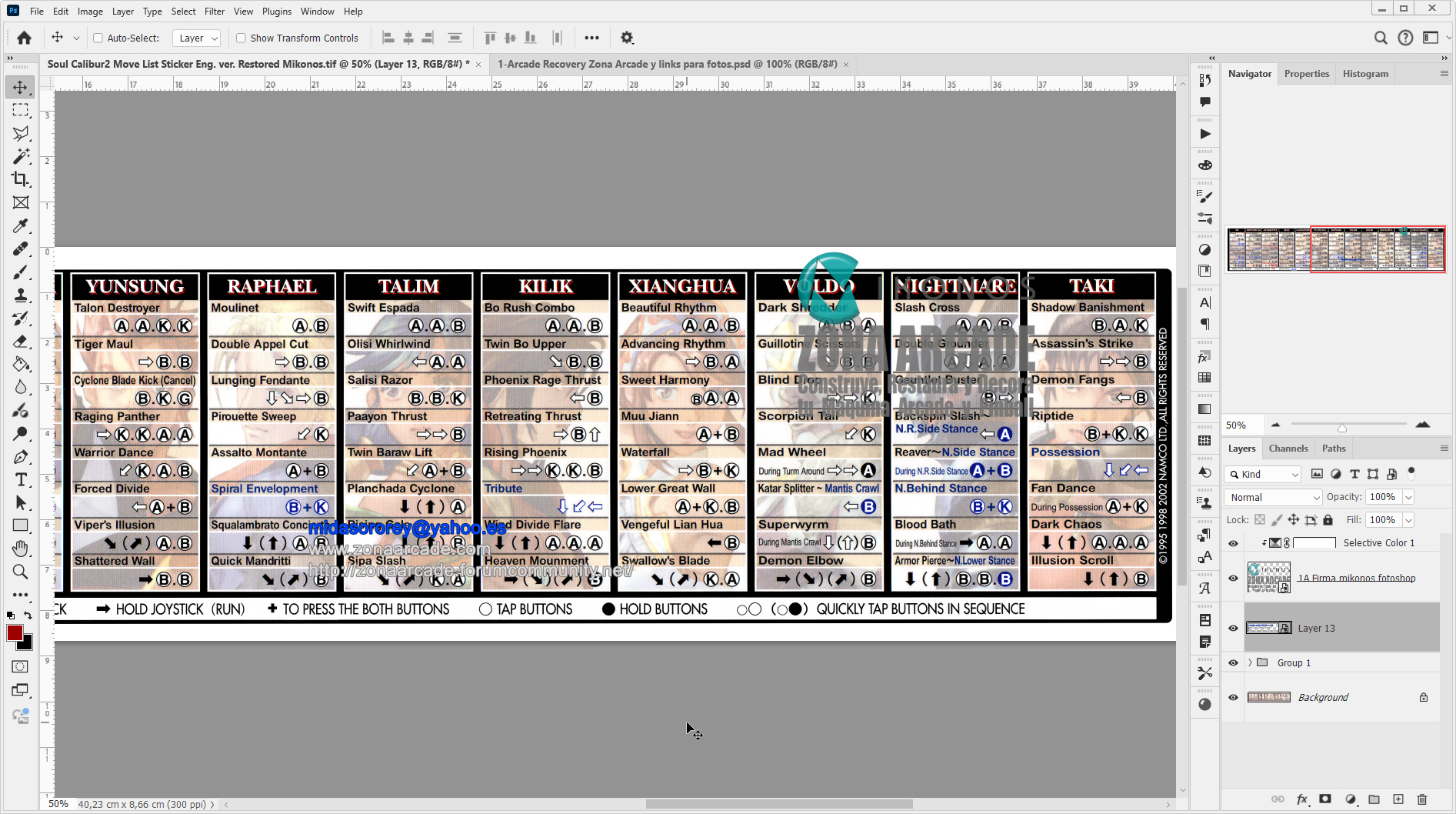Viewport: 1456px width, 814px height.
Task: Click the Search magnifier icon
Action: (x=1381, y=38)
